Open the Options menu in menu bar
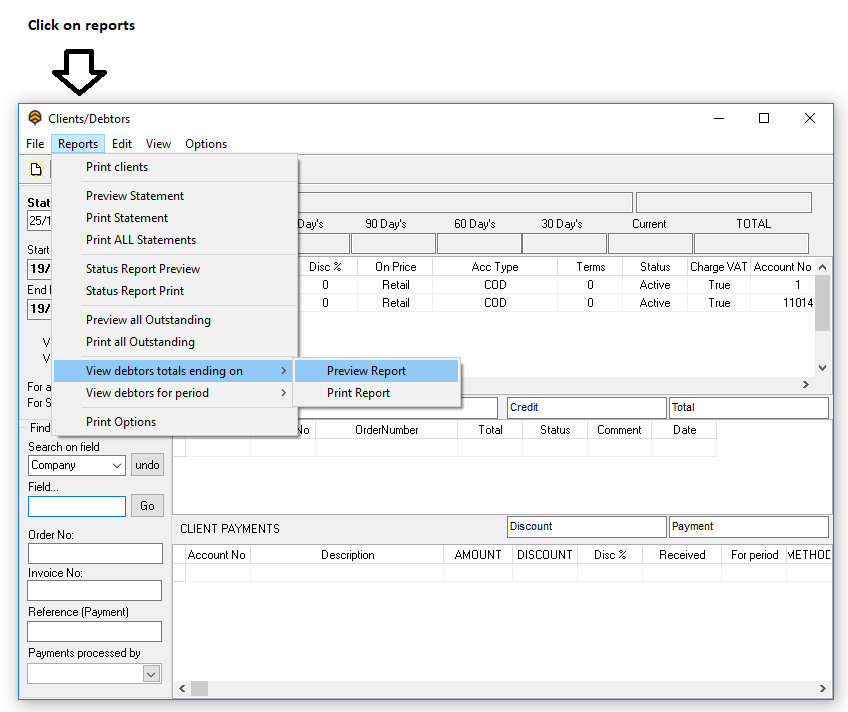 tap(206, 144)
